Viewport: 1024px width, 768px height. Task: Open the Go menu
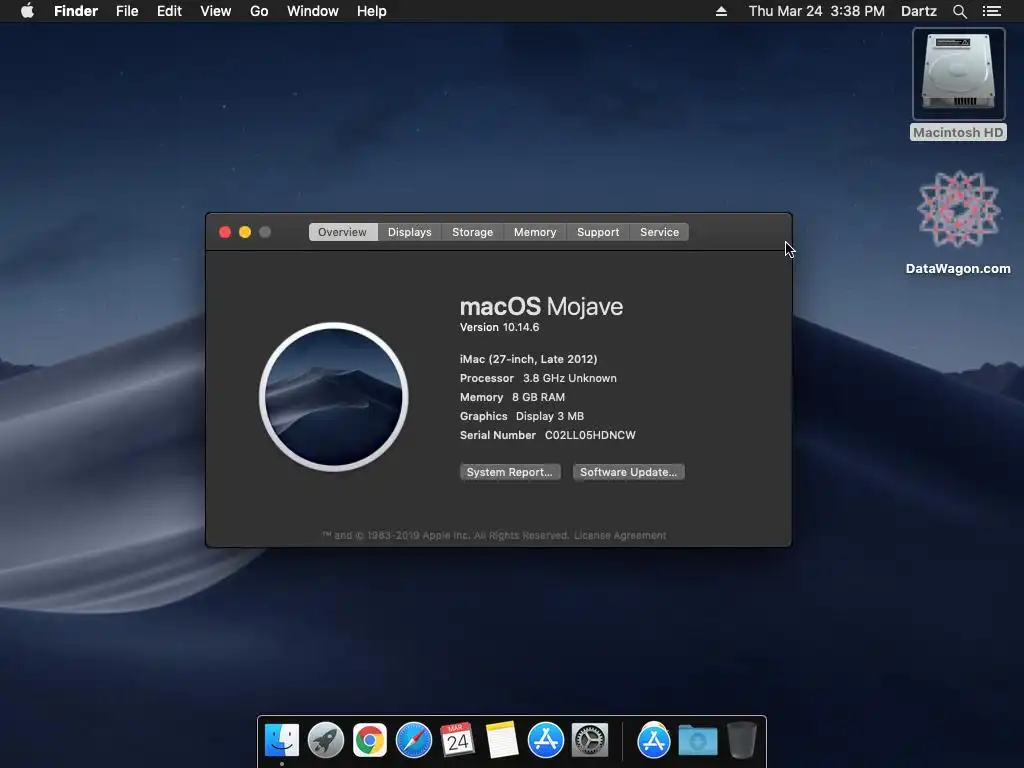point(259,11)
